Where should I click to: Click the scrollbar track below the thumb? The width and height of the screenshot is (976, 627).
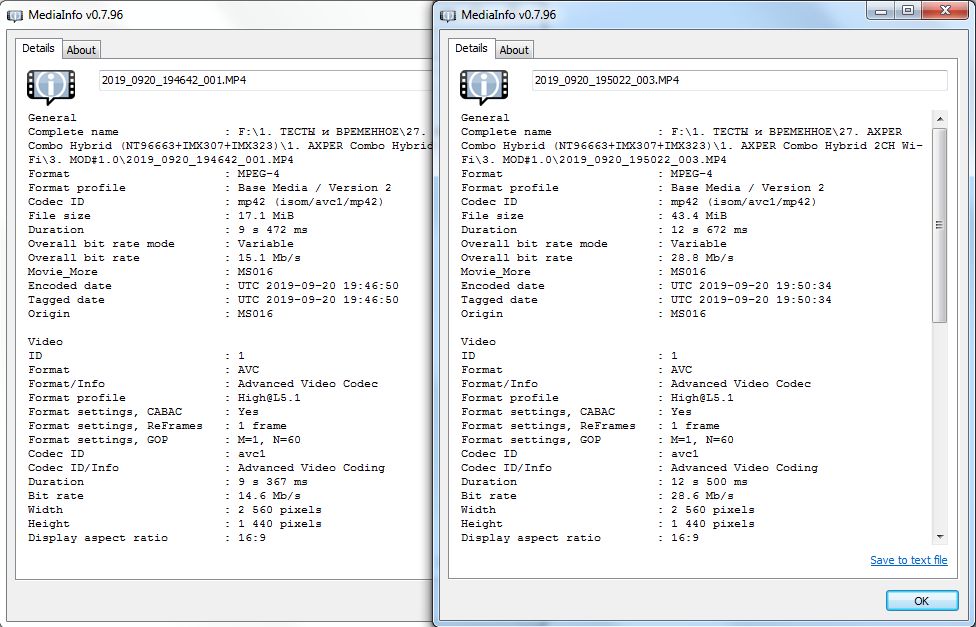pyautogui.click(x=939, y=430)
